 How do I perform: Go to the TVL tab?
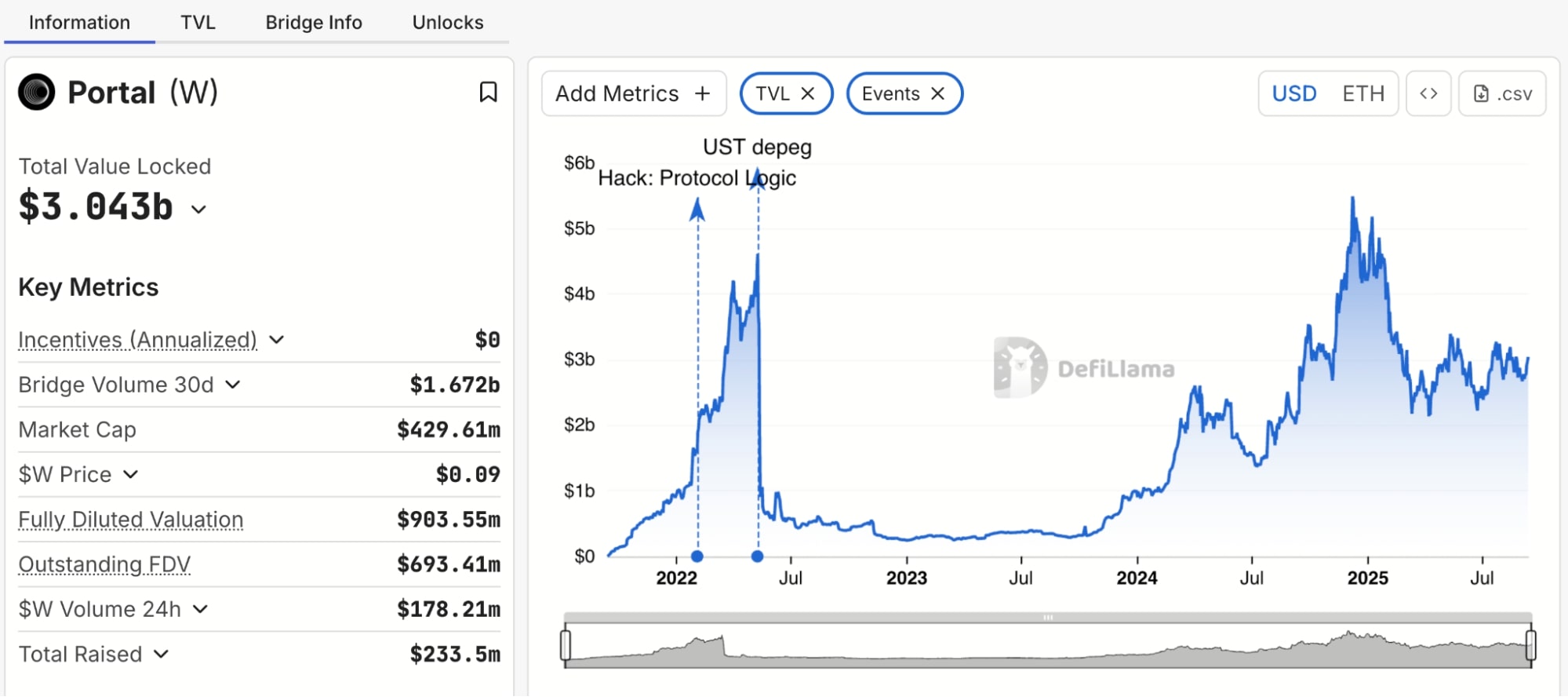click(x=198, y=22)
